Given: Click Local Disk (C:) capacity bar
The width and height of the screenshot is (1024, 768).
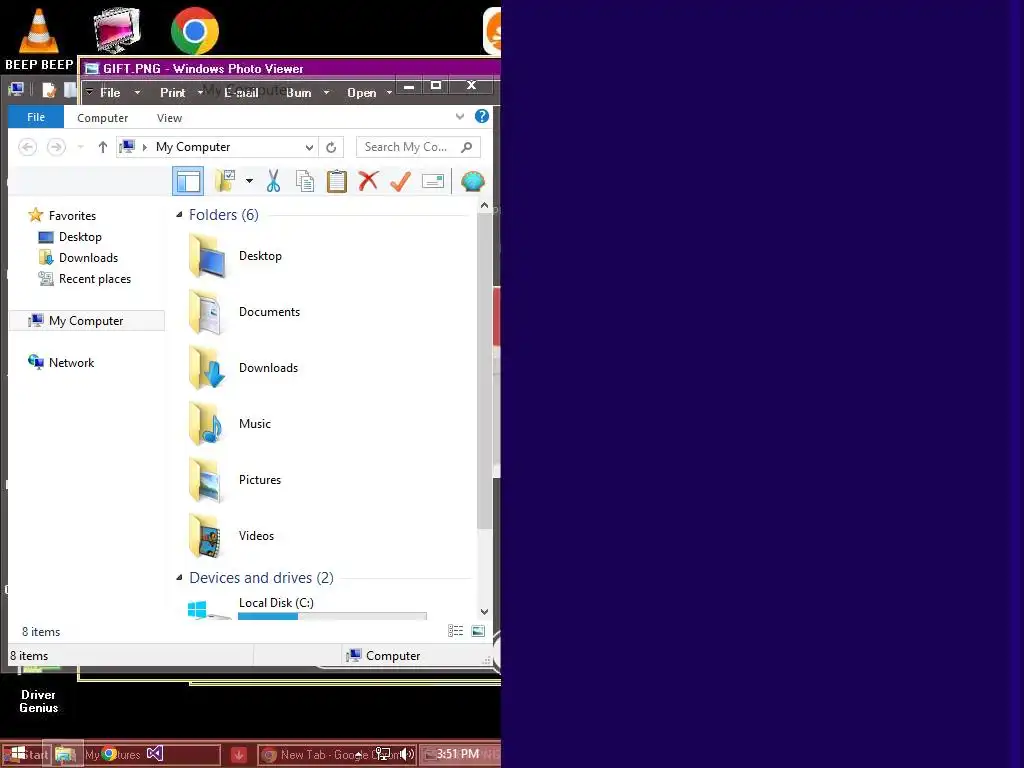Looking at the screenshot, I should point(332,616).
